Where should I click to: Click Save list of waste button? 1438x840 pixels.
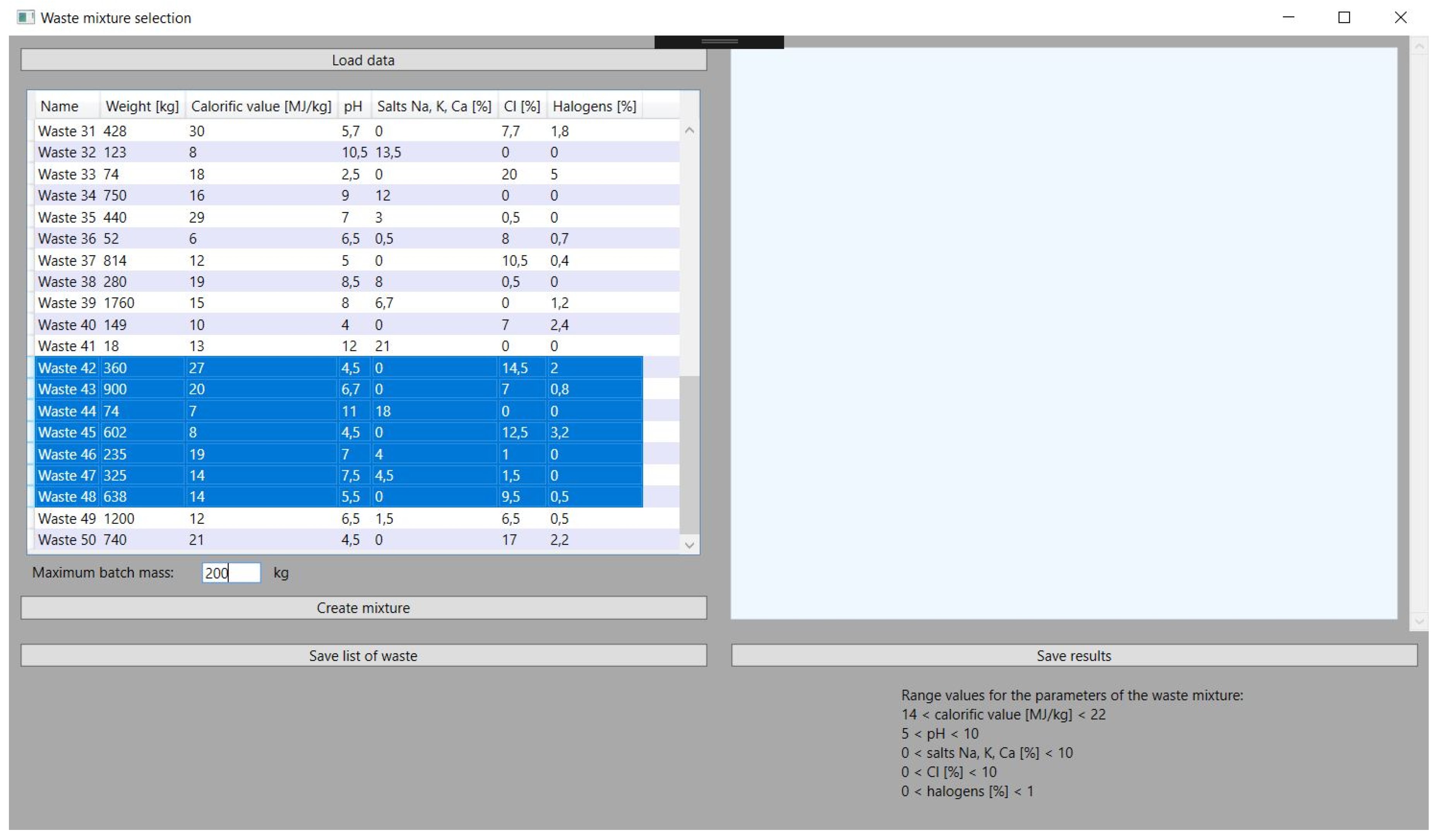tap(363, 656)
